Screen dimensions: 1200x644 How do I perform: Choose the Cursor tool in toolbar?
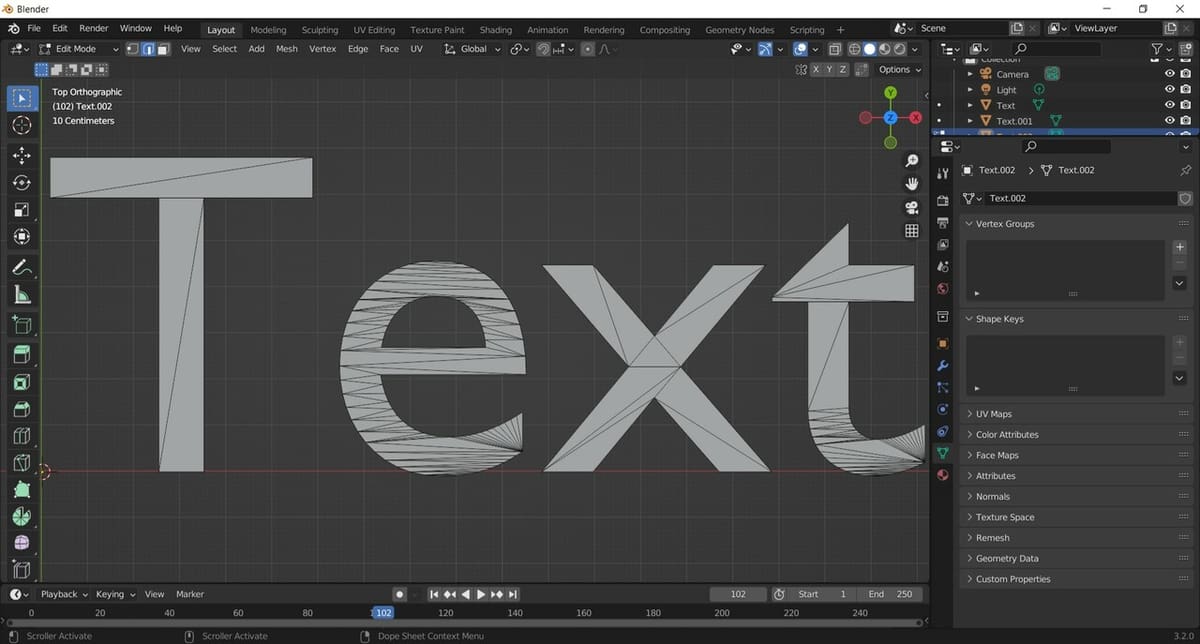click(22, 125)
